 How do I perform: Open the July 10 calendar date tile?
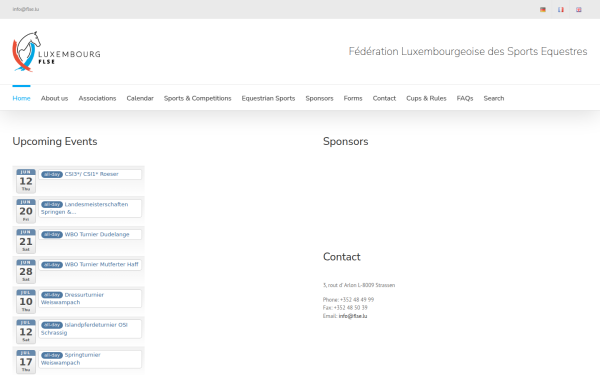(26, 301)
